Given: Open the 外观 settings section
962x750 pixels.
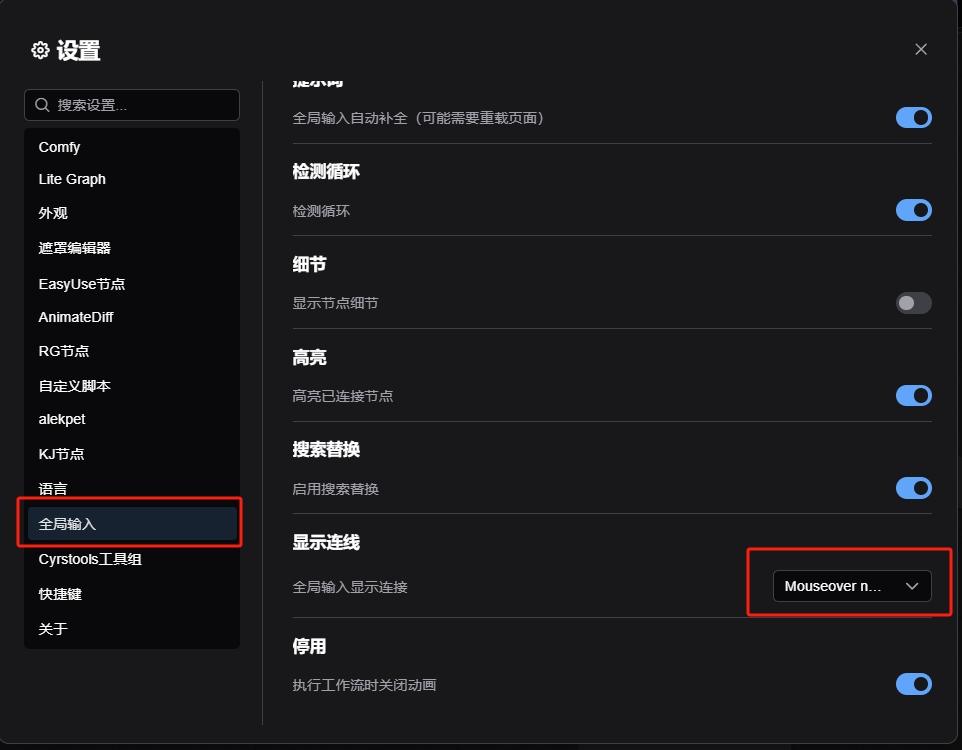Looking at the screenshot, I should tap(53, 213).
